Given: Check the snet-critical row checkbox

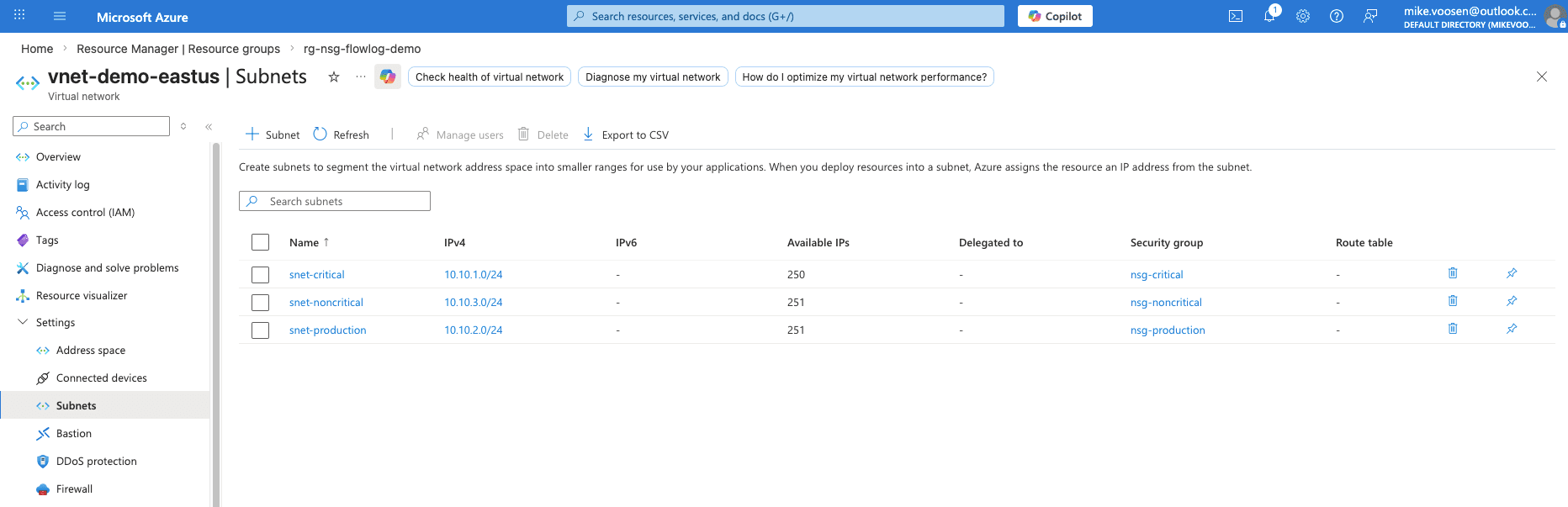Looking at the screenshot, I should click(x=261, y=275).
